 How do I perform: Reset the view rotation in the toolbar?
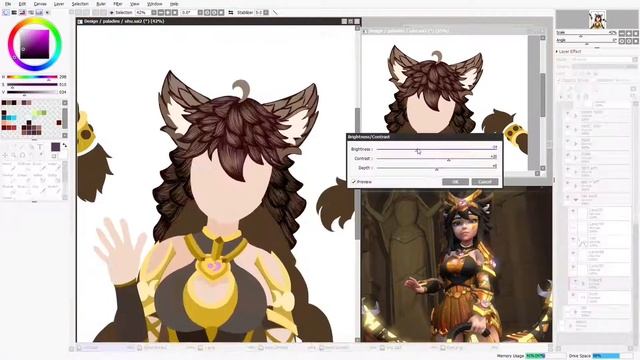pos(221,12)
